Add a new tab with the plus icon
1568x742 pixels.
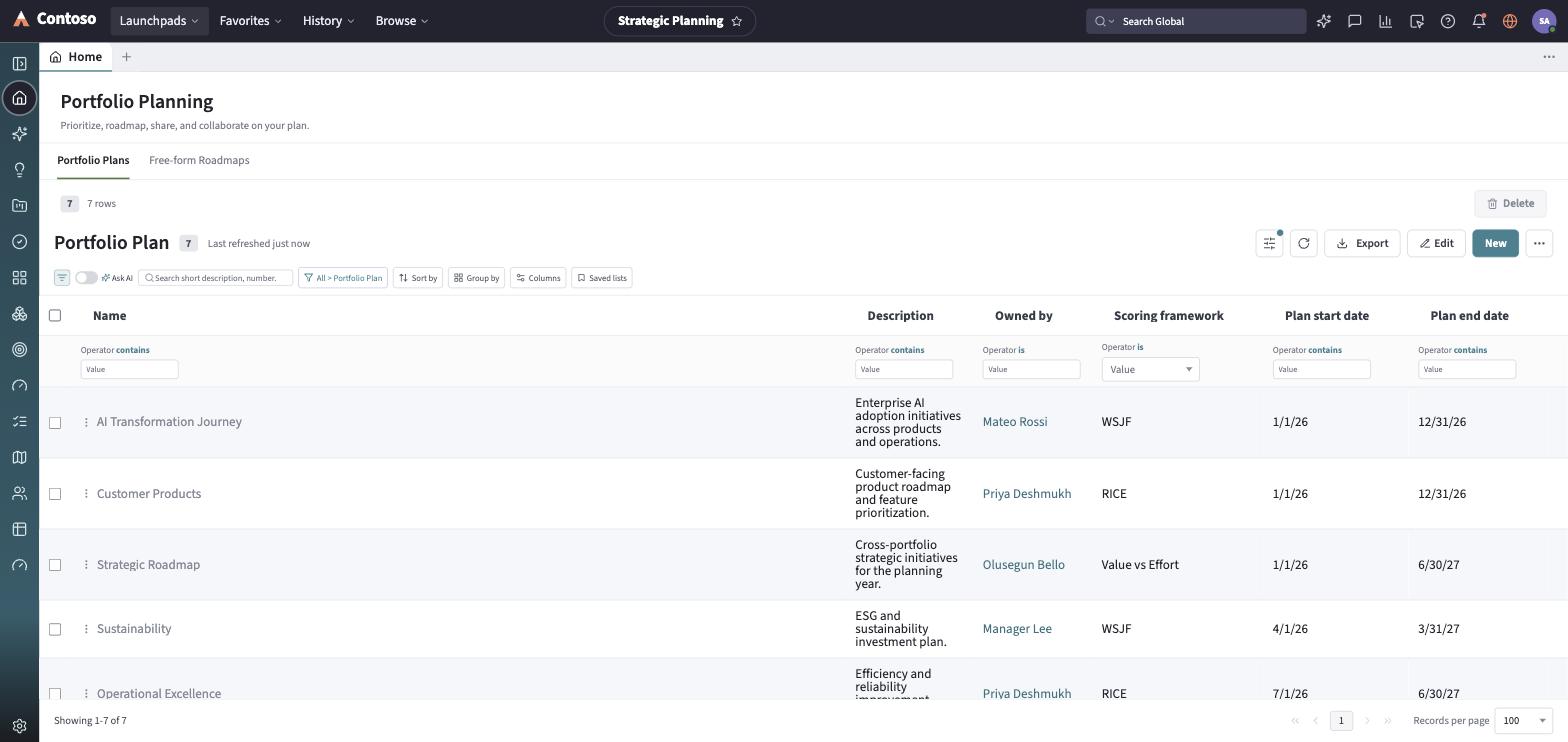click(x=126, y=57)
